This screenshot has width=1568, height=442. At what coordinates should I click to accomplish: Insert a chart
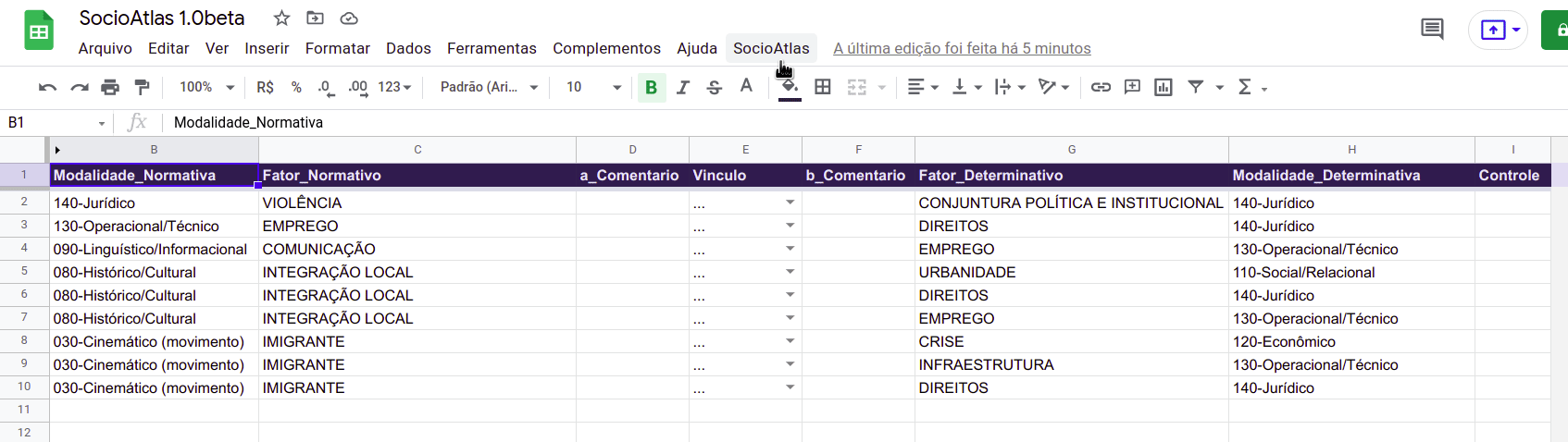pos(1164,87)
